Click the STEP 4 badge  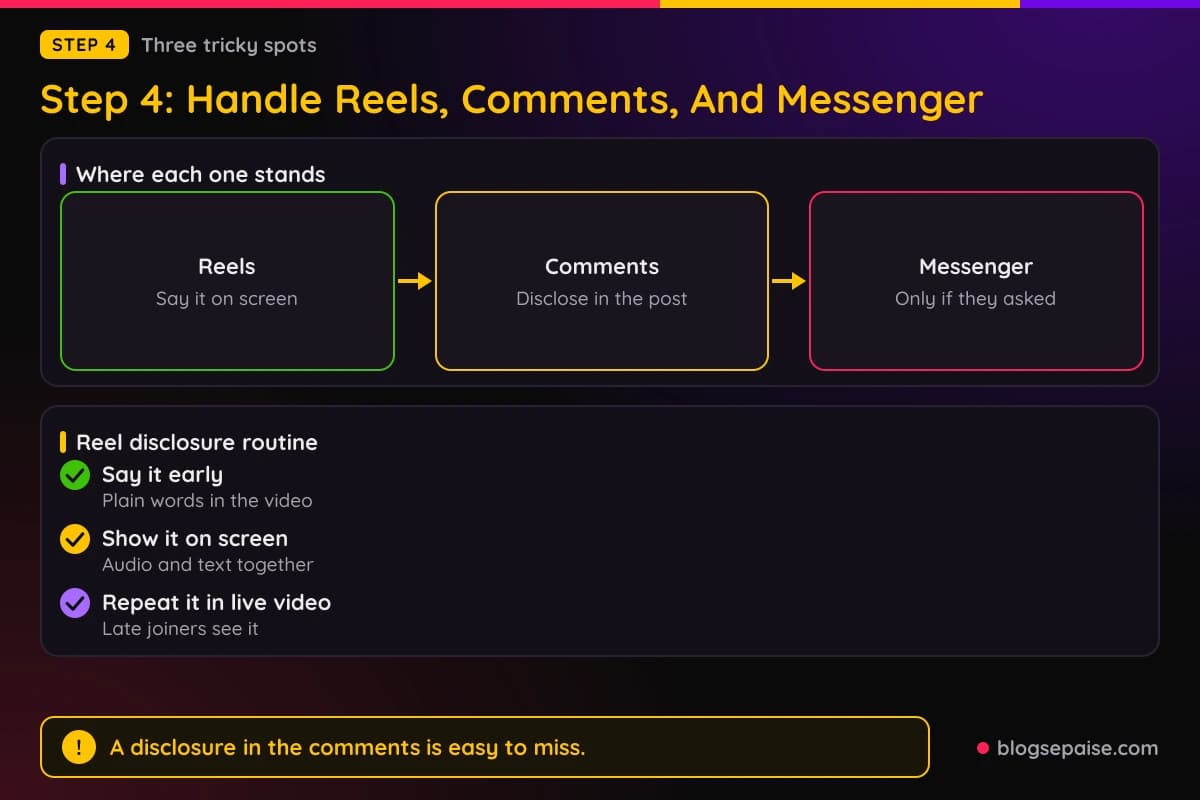[84, 45]
